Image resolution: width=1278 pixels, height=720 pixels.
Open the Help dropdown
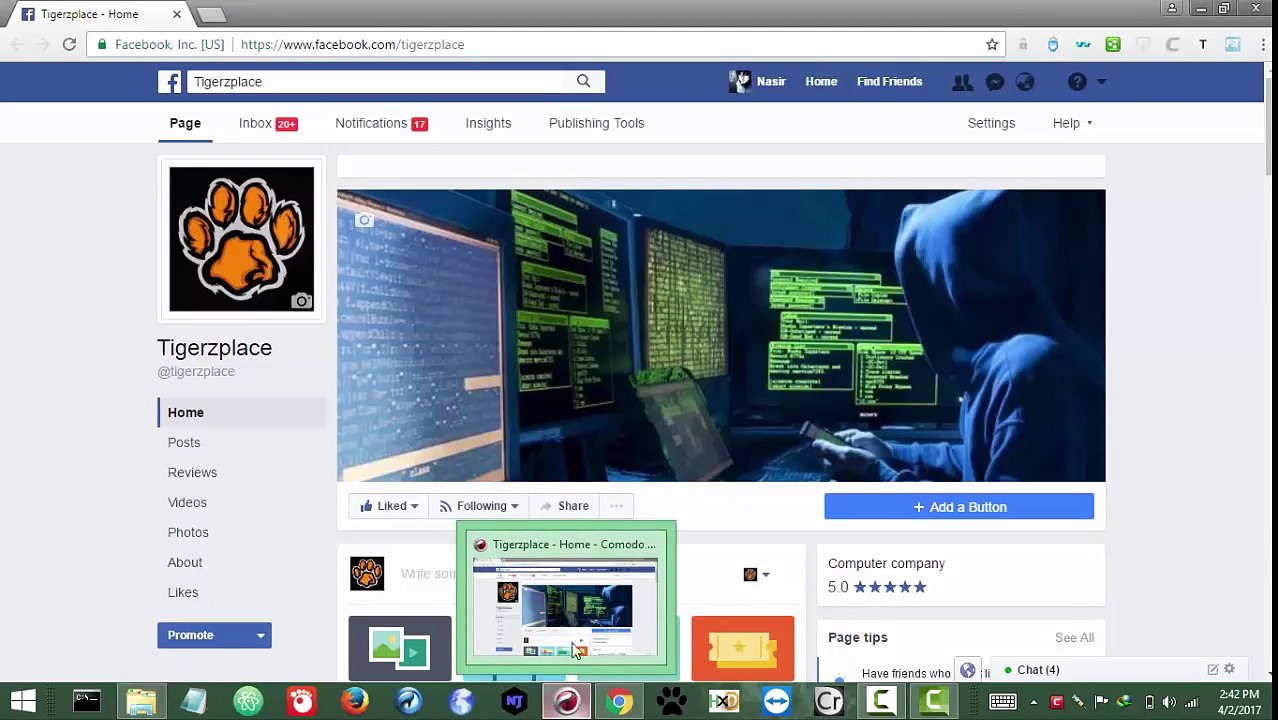coord(1072,123)
